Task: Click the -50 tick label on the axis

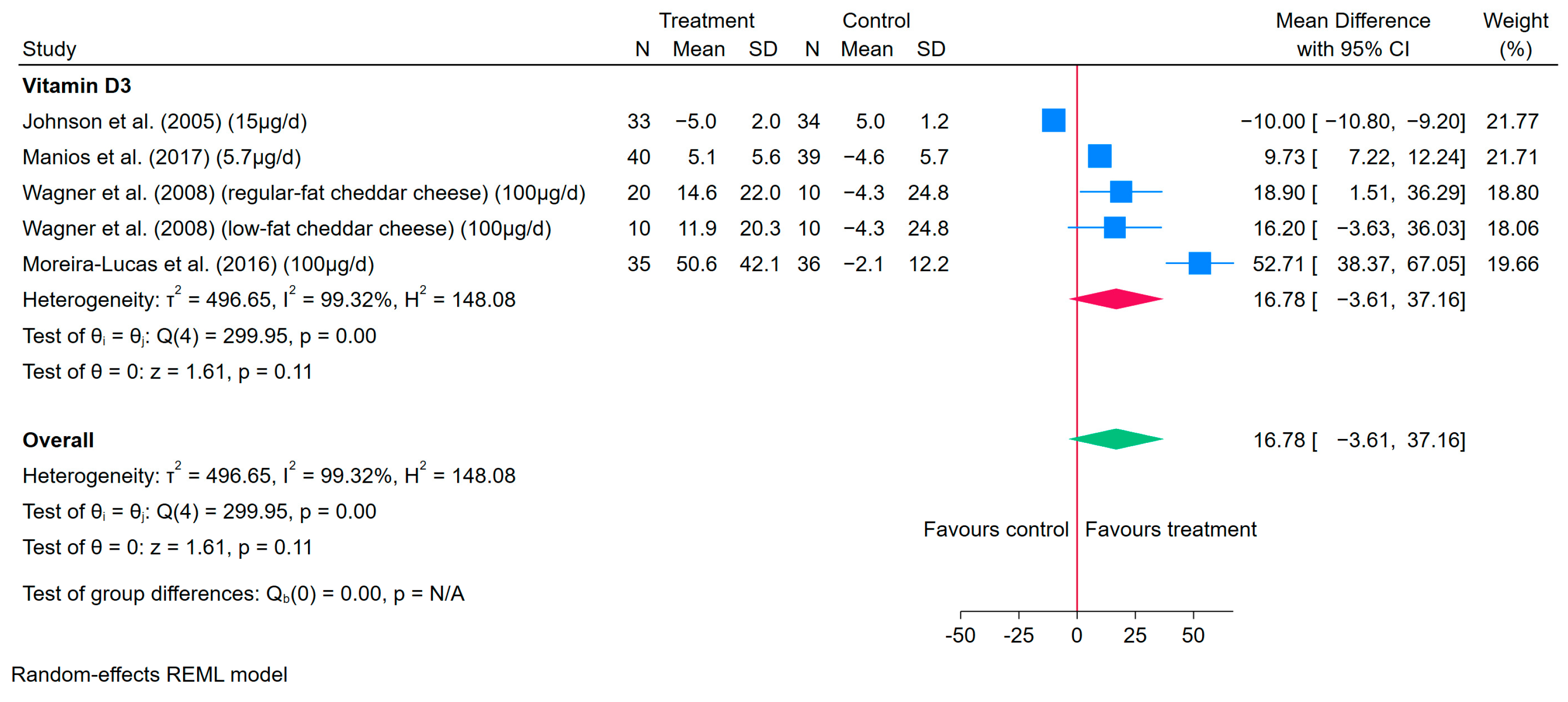Action: point(960,635)
